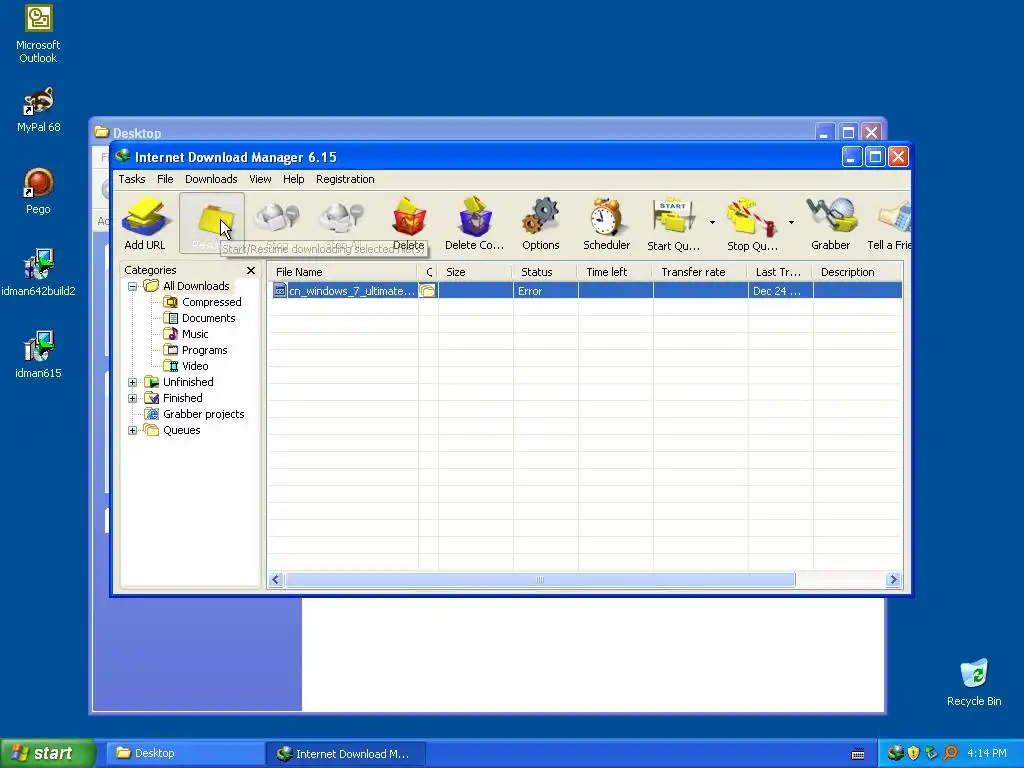Click the Error status cell

[x=545, y=291]
